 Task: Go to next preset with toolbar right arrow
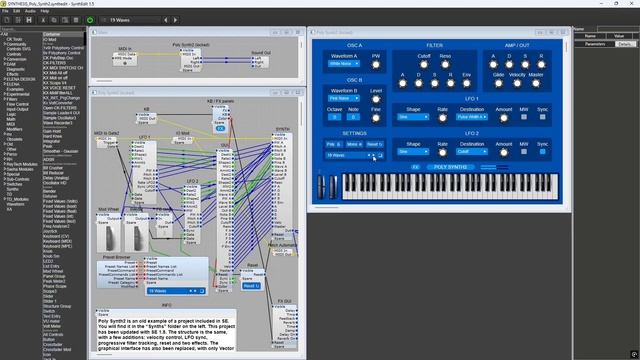tap(176, 20)
